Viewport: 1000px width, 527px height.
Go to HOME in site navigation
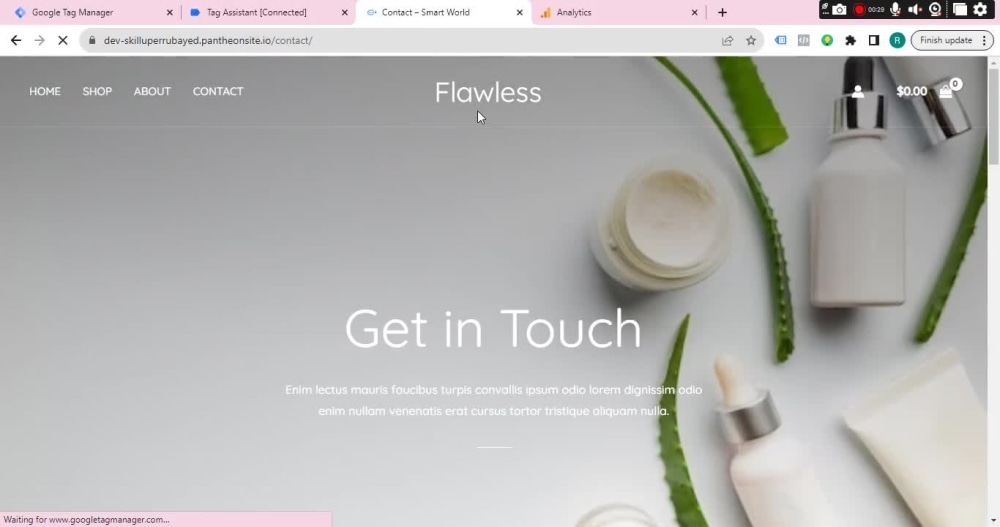click(x=45, y=91)
